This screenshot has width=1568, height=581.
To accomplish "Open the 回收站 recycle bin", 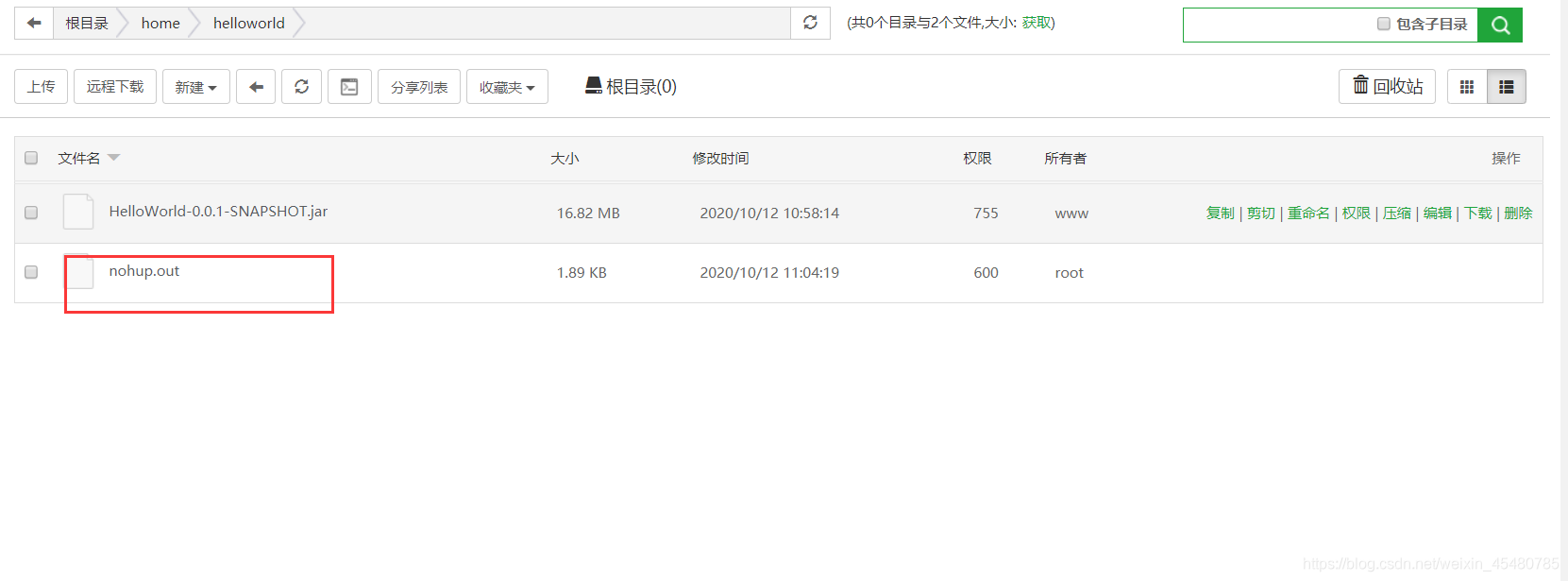I will coord(1387,86).
